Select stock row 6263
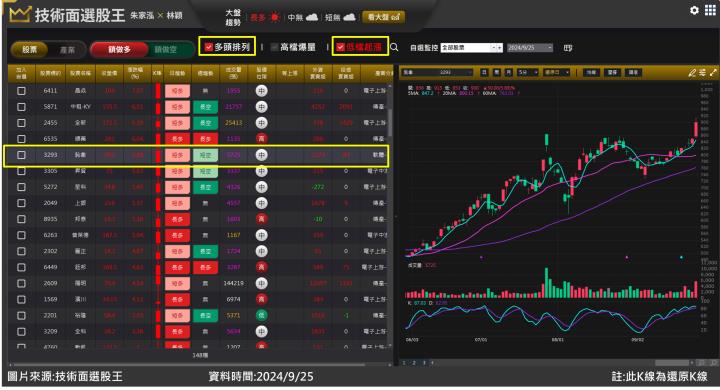The image size is (720, 390). (x=197, y=235)
